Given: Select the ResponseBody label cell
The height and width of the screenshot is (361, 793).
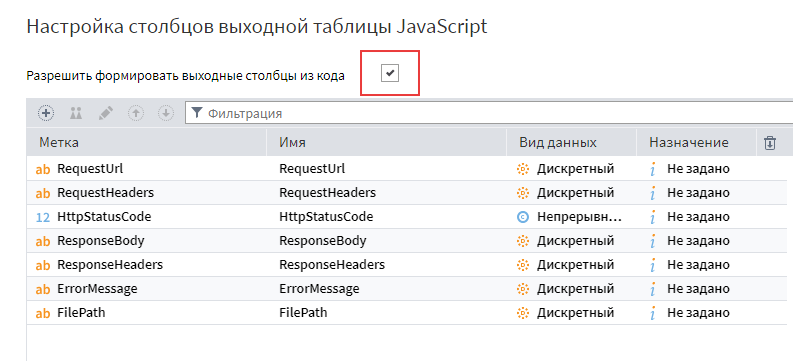Looking at the screenshot, I should tap(147, 241).
